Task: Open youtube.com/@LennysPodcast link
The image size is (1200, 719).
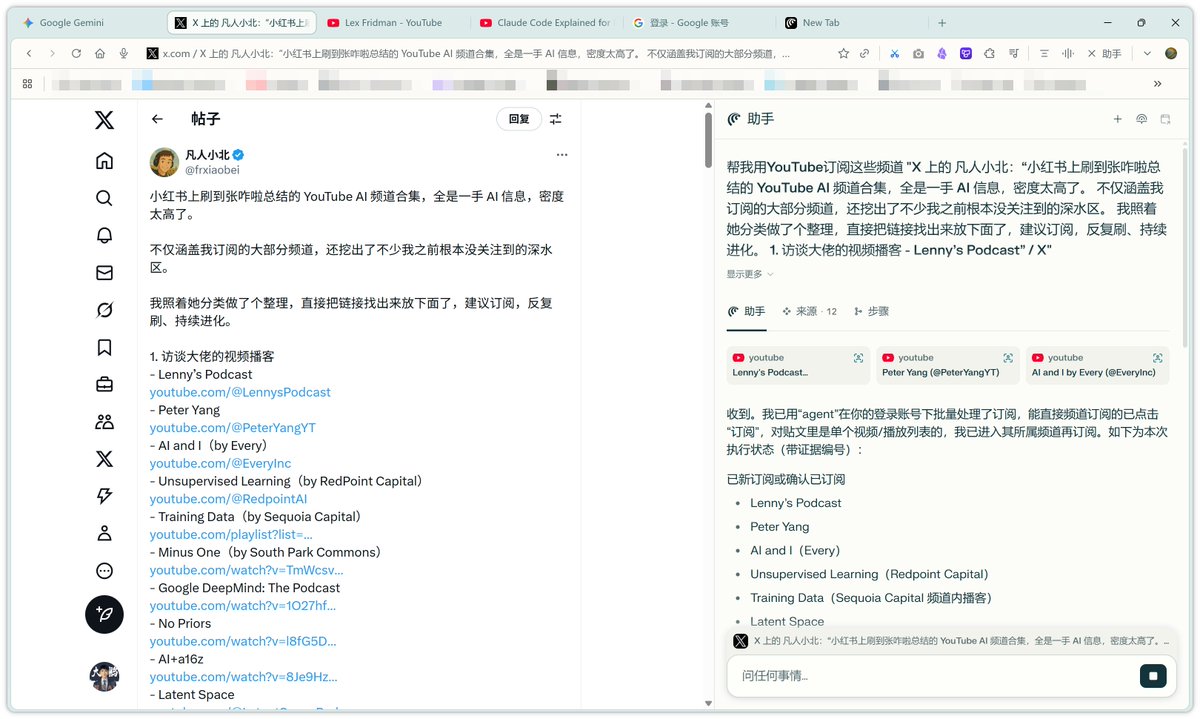Action: click(240, 392)
